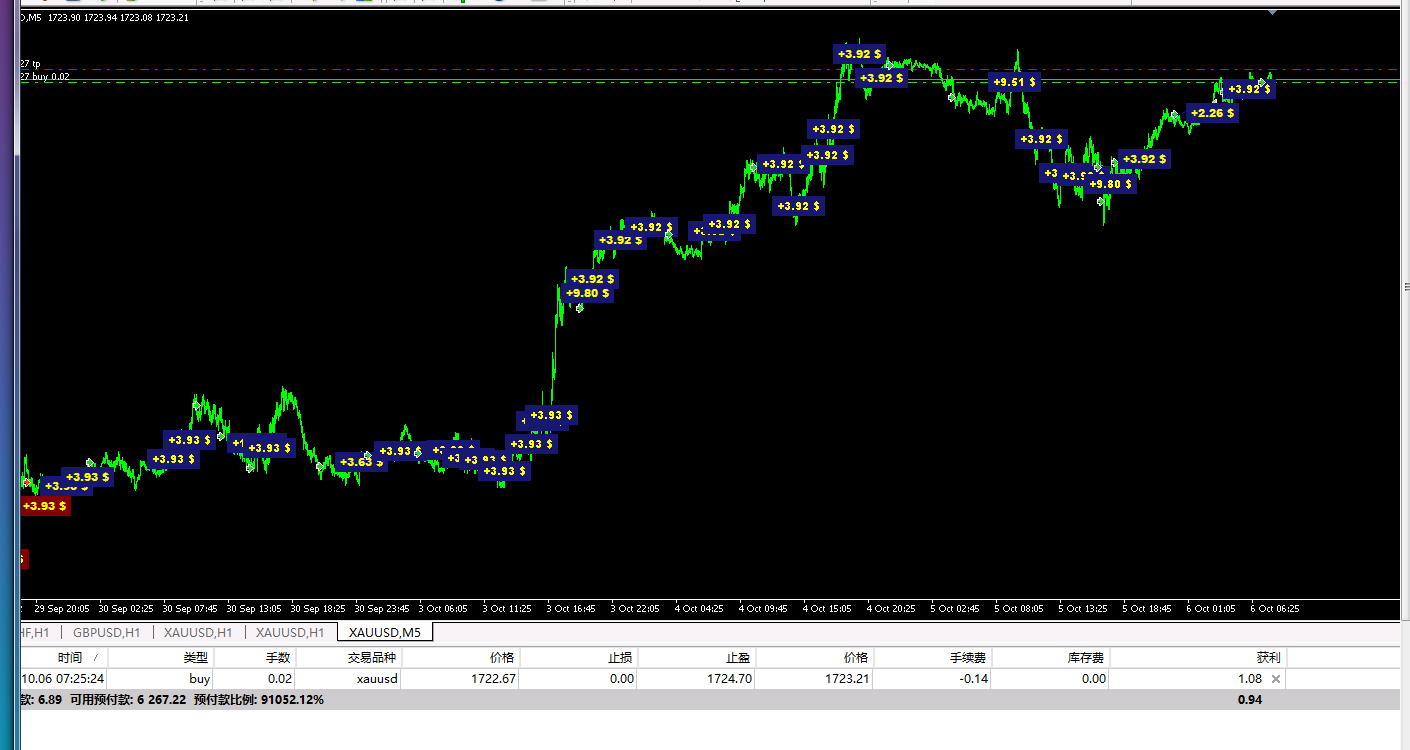Click the 3 Oct 16:45 time axis label
Screen dimensions: 1410x750
[571, 608]
